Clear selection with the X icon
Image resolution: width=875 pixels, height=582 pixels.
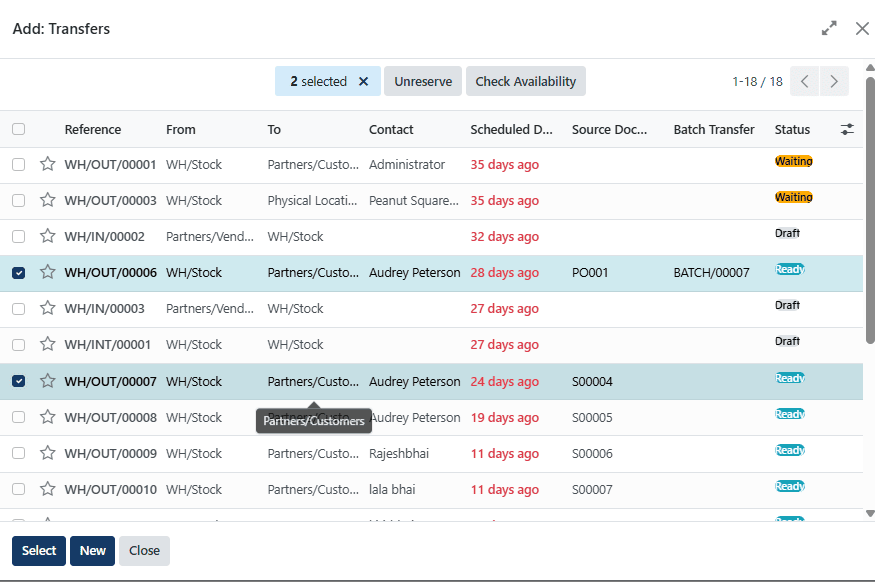coord(363,81)
